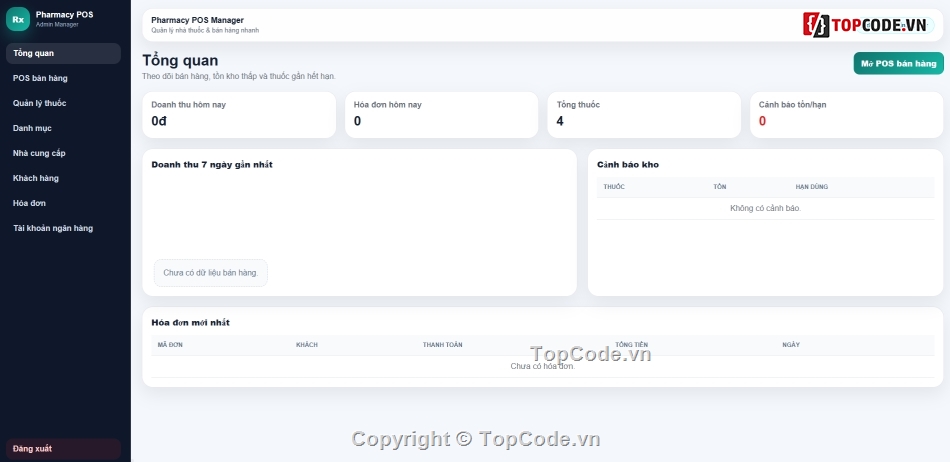Click the Admin Manager subtitle in sidebar
Image resolution: width=950 pixels, height=462 pixels.
(x=57, y=25)
